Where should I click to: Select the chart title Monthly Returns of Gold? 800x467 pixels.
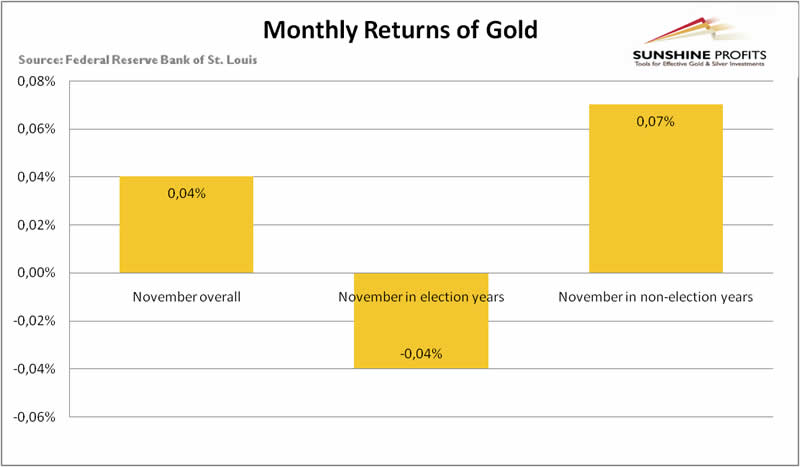coord(401,28)
